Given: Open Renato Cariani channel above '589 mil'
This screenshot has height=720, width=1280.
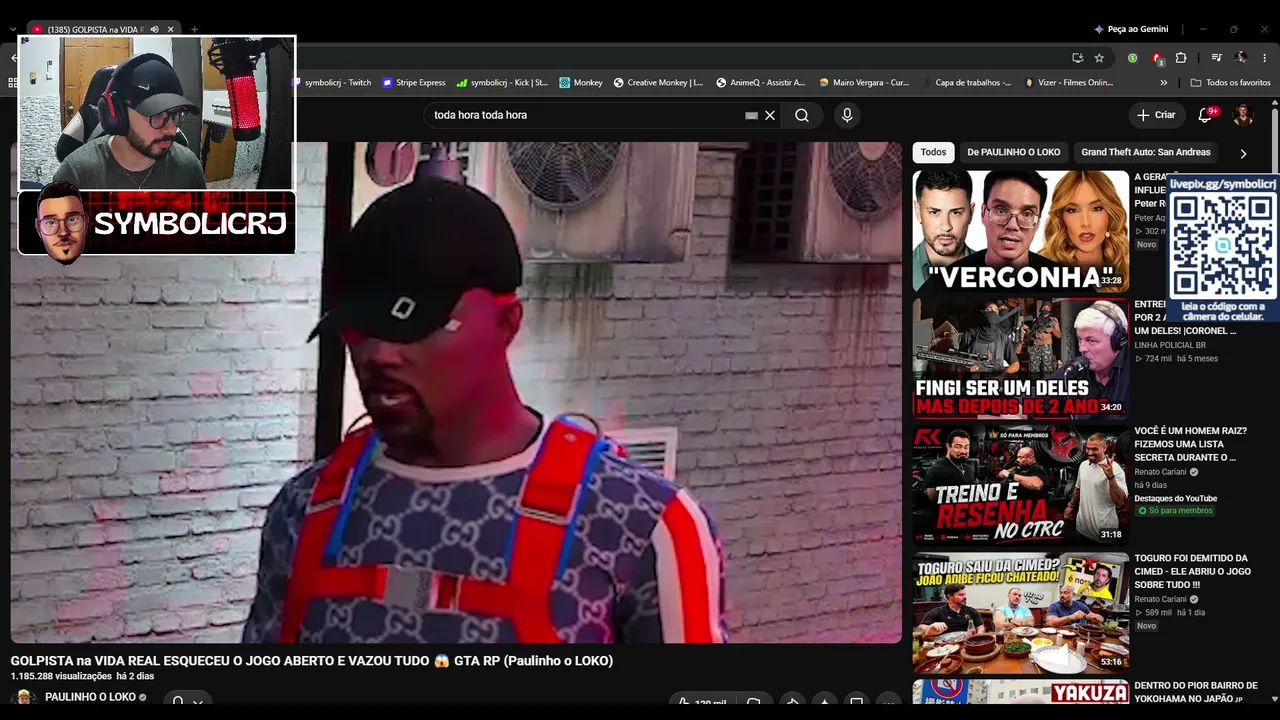Looking at the screenshot, I should tap(1160, 599).
